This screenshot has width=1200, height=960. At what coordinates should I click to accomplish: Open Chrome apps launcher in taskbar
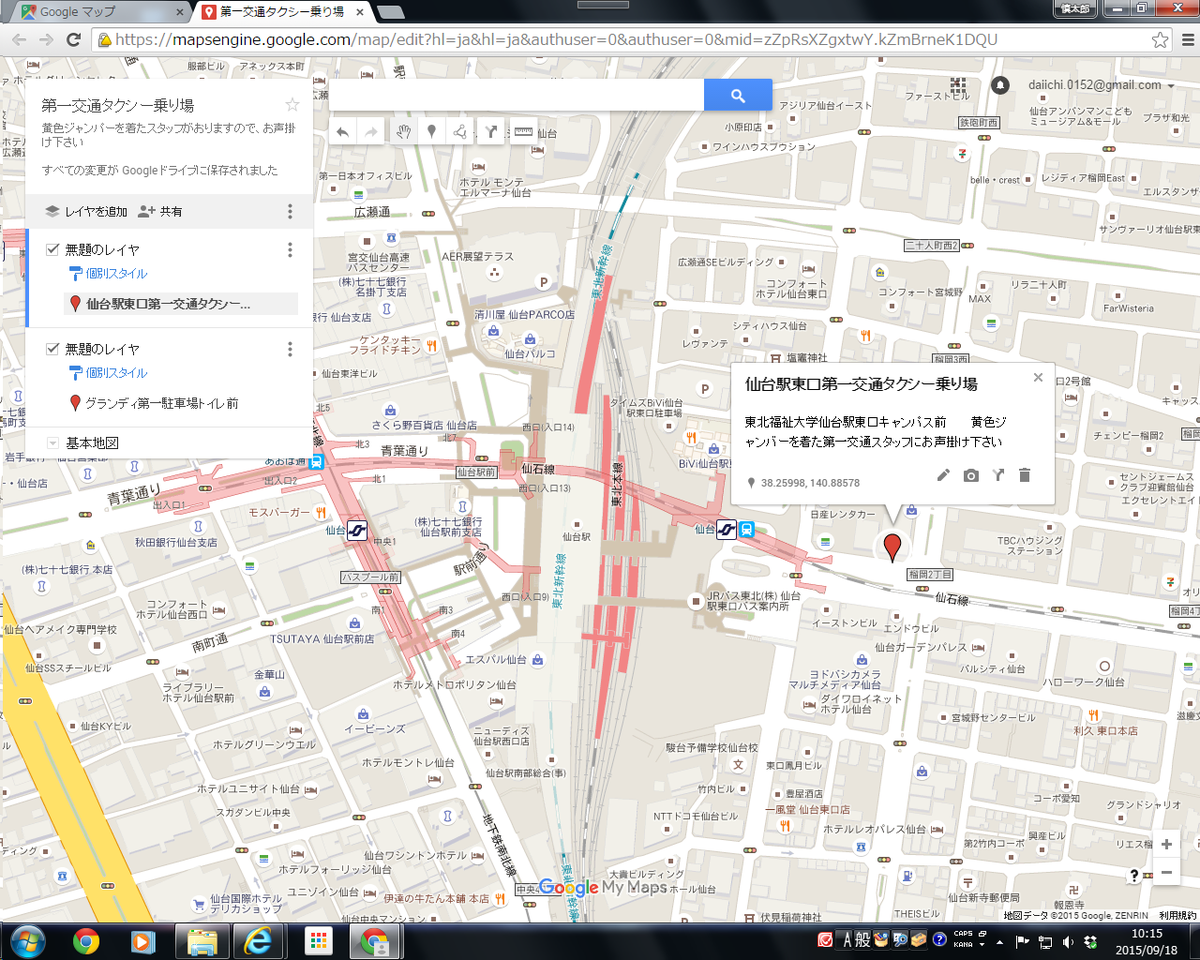point(318,941)
